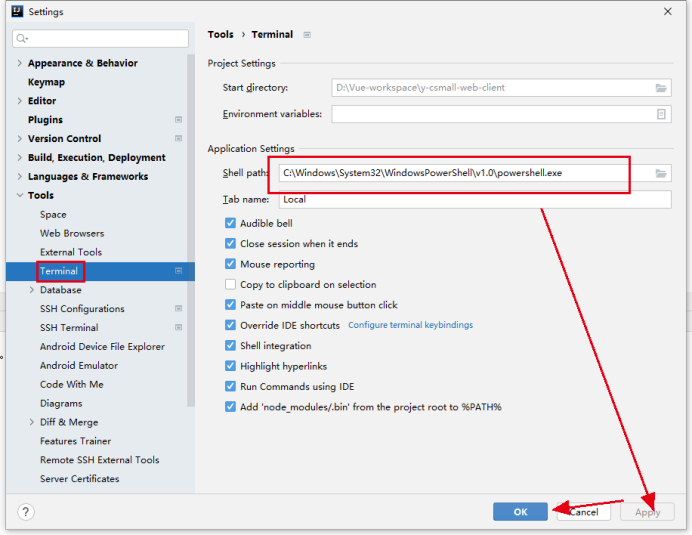The image size is (692, 535).
Task: Uncheck Override IDE shortcuts
Action: pos(230,325)
